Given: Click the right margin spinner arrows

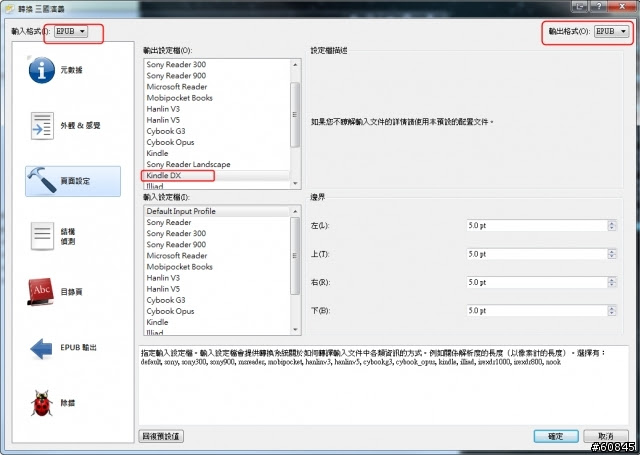Looking at the screenshot, I should (611, 282).
